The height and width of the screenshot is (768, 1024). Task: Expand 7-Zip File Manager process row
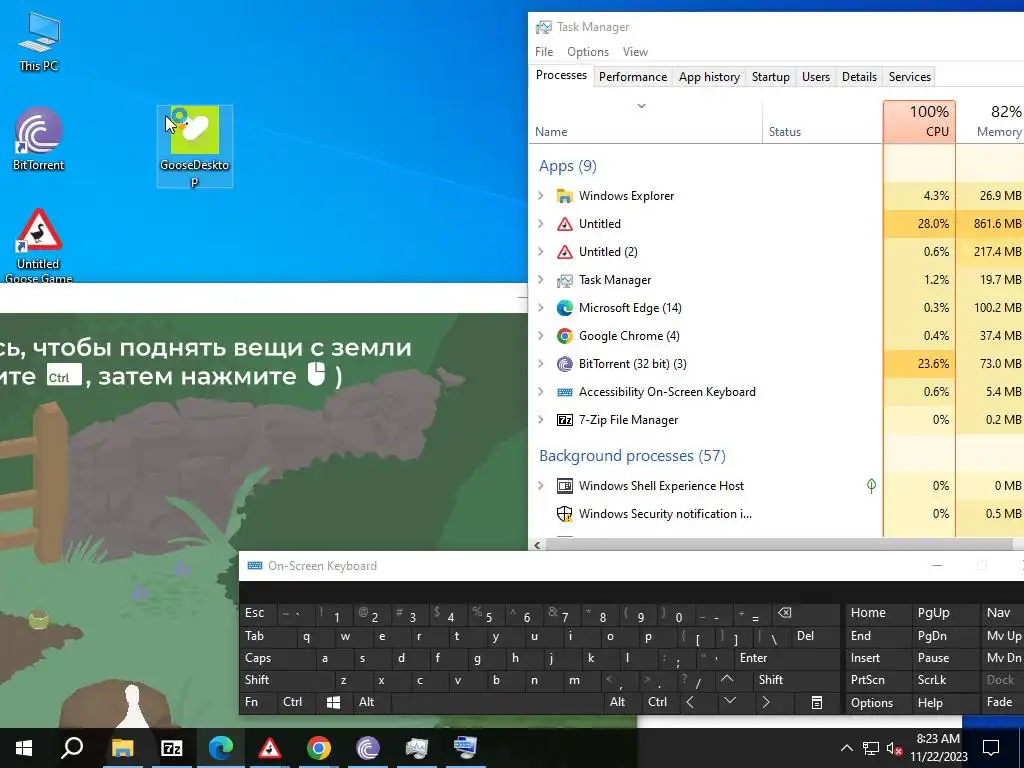541,420
